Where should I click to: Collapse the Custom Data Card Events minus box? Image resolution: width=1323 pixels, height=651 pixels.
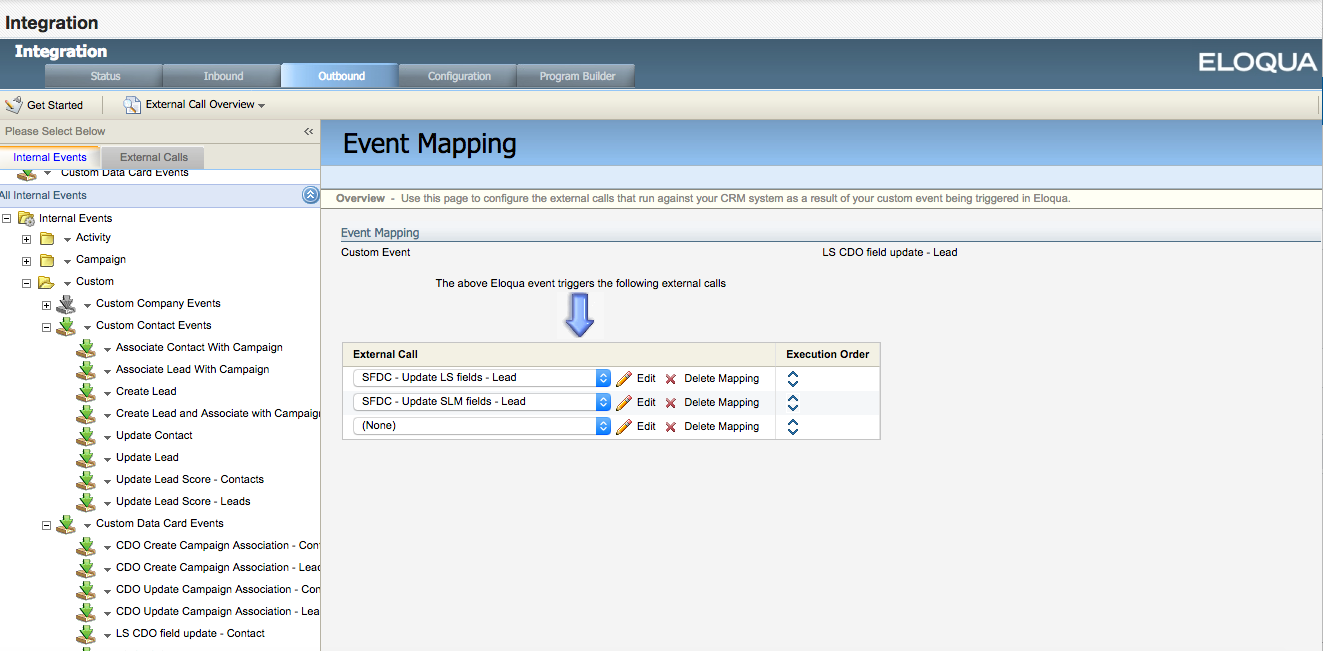point(46,524)
